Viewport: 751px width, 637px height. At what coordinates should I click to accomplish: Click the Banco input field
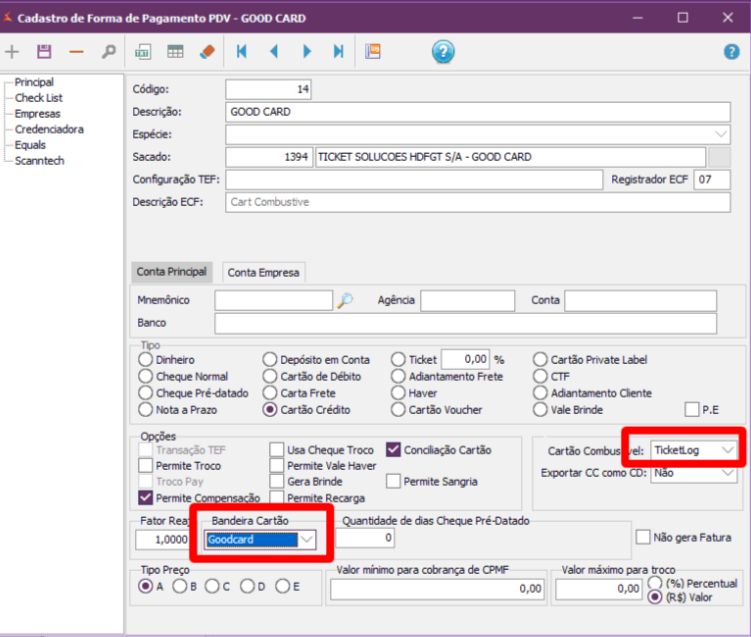[x=466, y=323]
